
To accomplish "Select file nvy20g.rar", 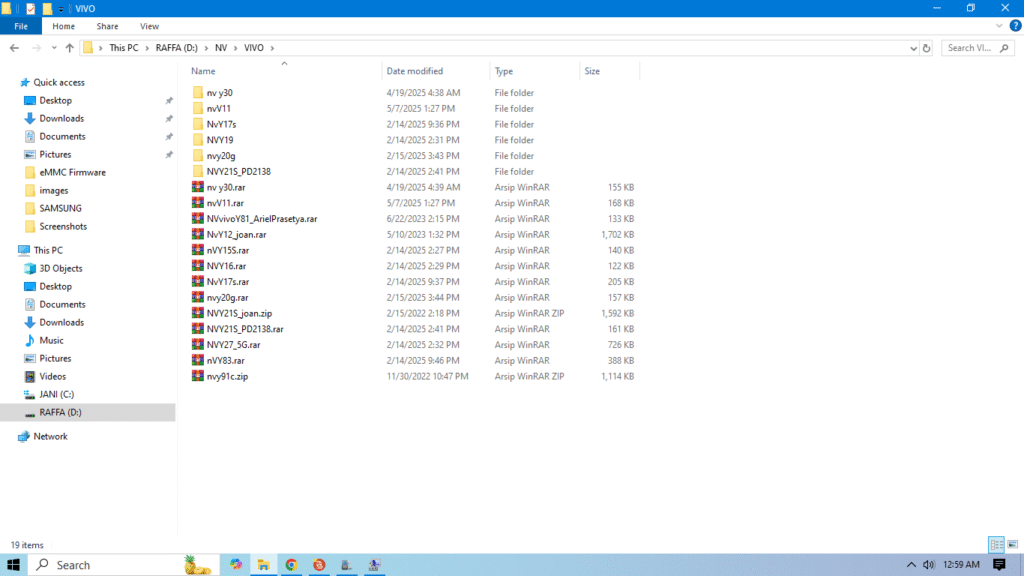I will click(x=227, y=297).
